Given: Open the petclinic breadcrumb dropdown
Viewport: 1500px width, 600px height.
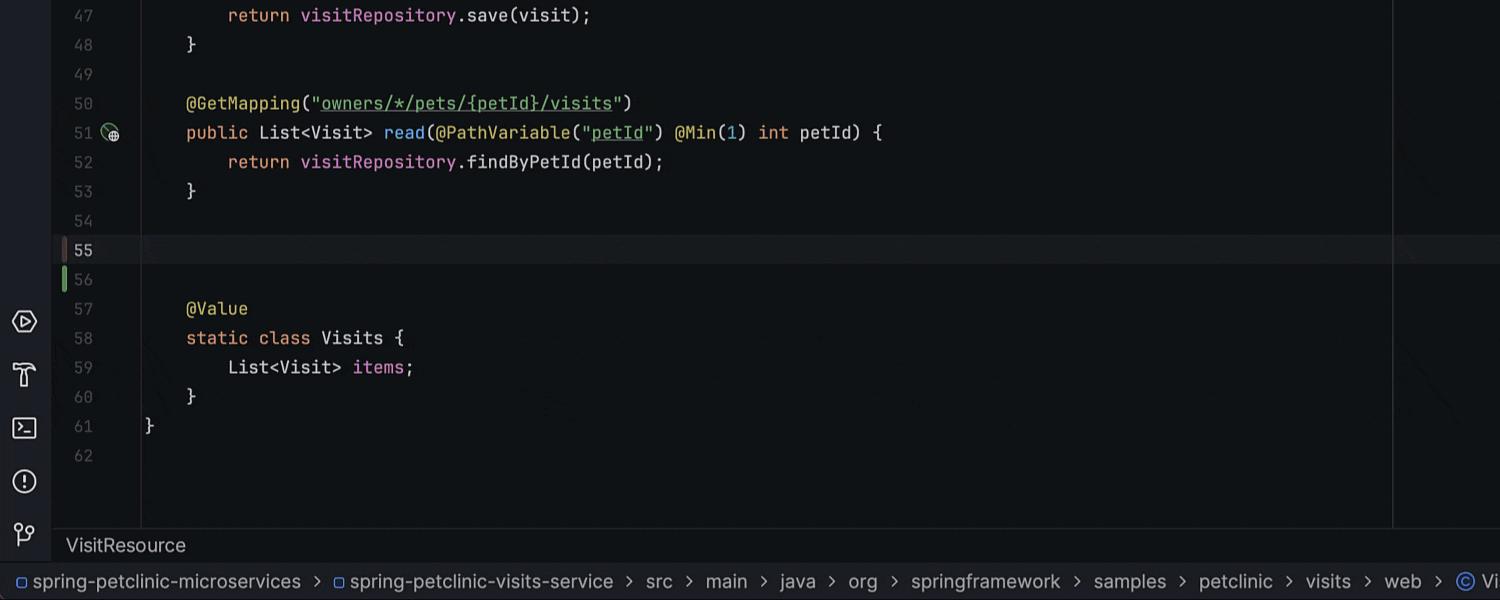Looking at the screenshot, I should click(x=1235, y=581).
